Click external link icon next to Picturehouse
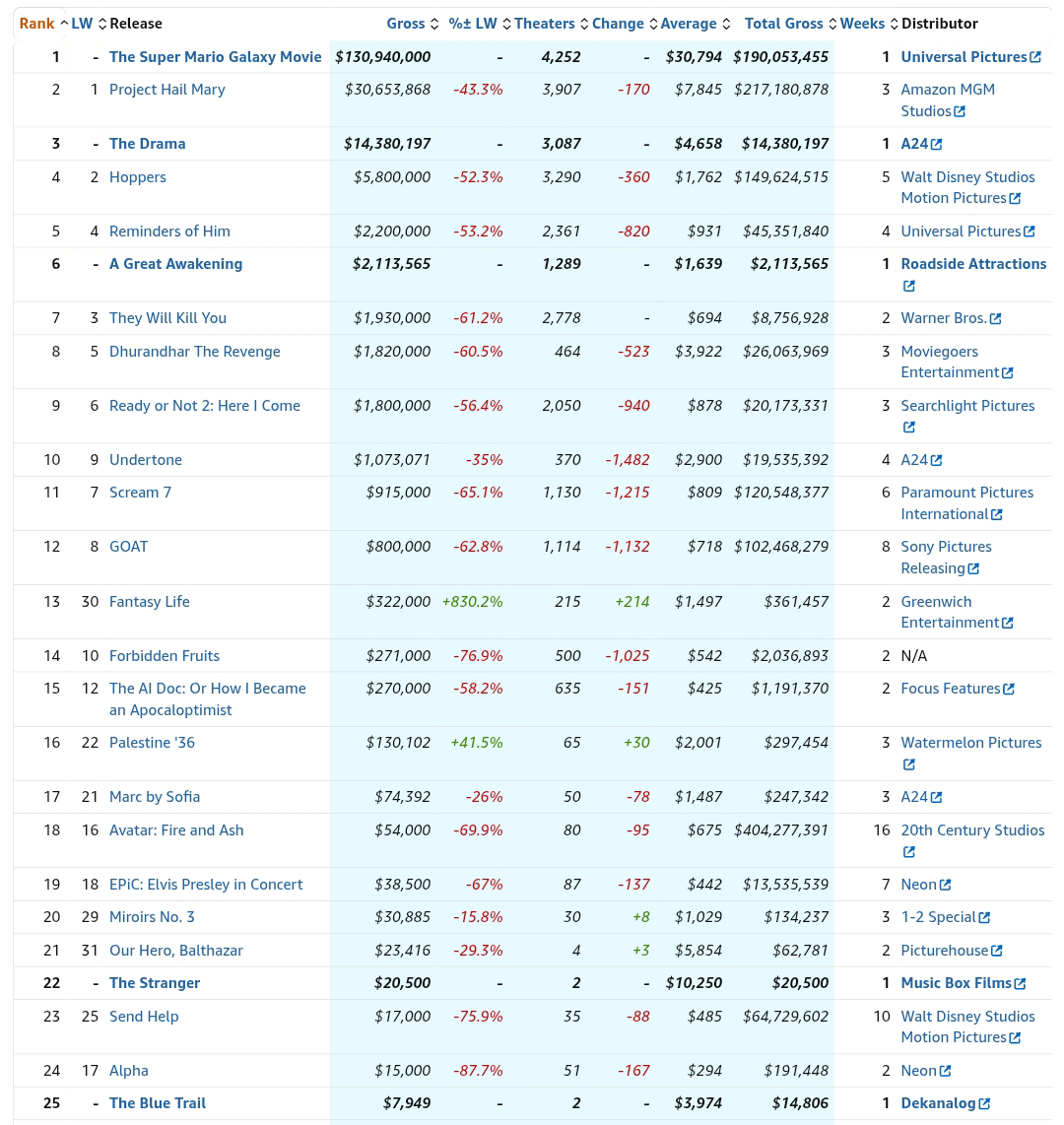Image resolution: width=1064 pixels, height=1125 pixels. (x=997, y=951)
